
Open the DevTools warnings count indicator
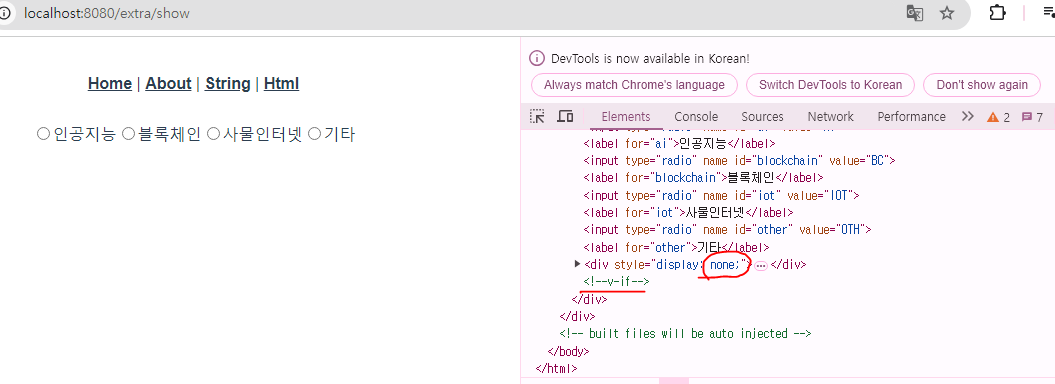pos(998,117)
